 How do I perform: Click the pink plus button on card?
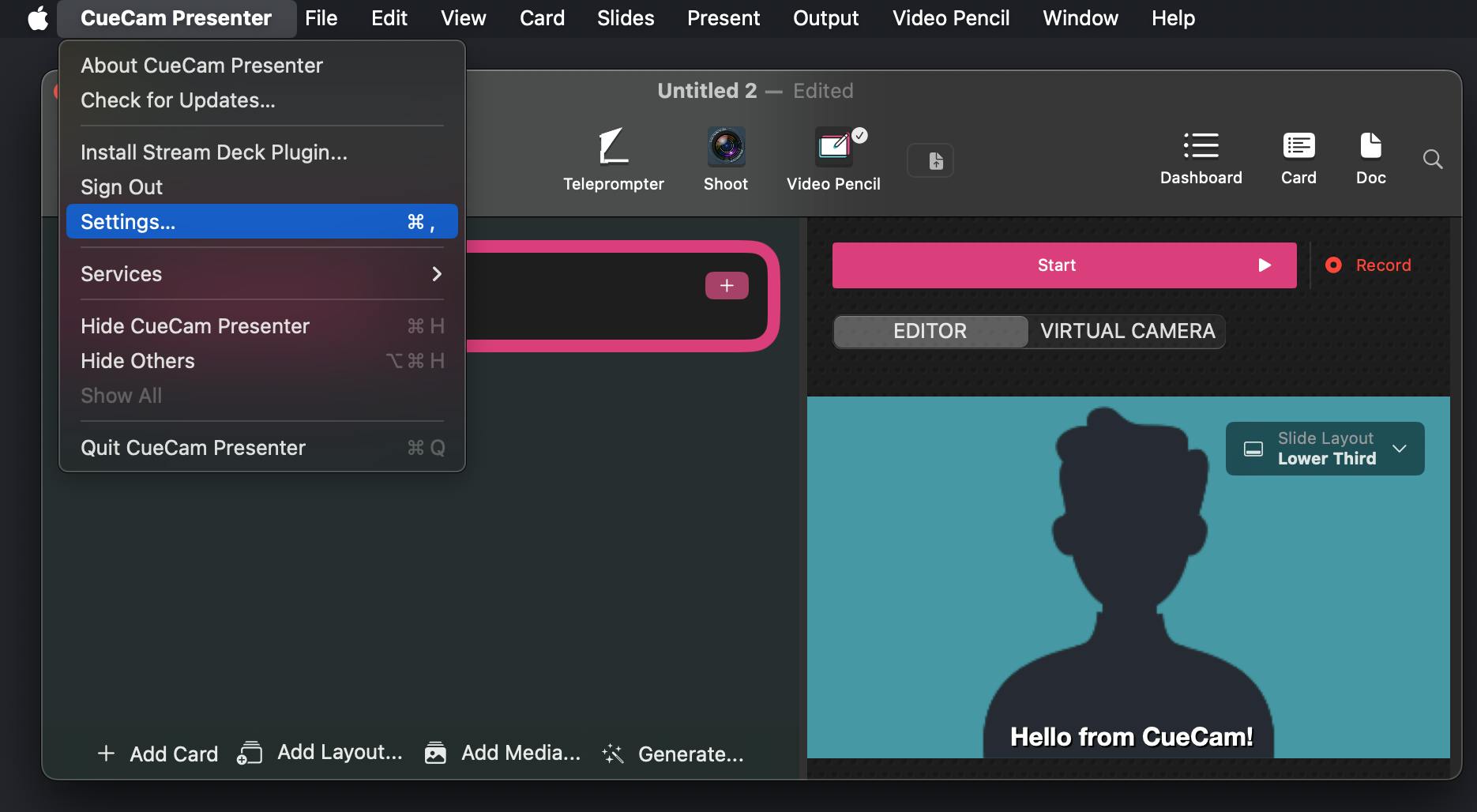tap(727, 285)
